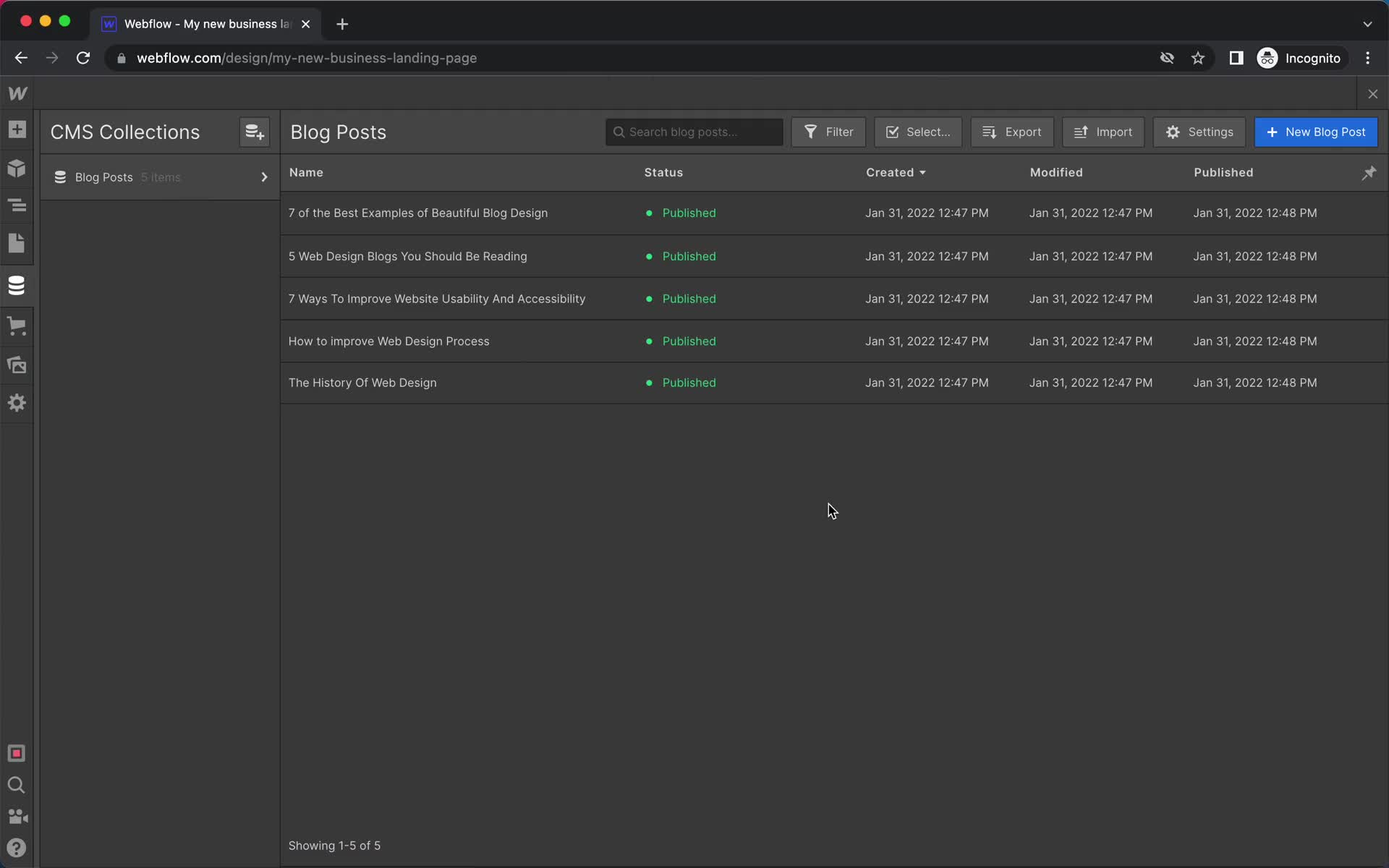Open the Assets images panel
This screenshot has height=868, width=1389.
pos(17,365)
